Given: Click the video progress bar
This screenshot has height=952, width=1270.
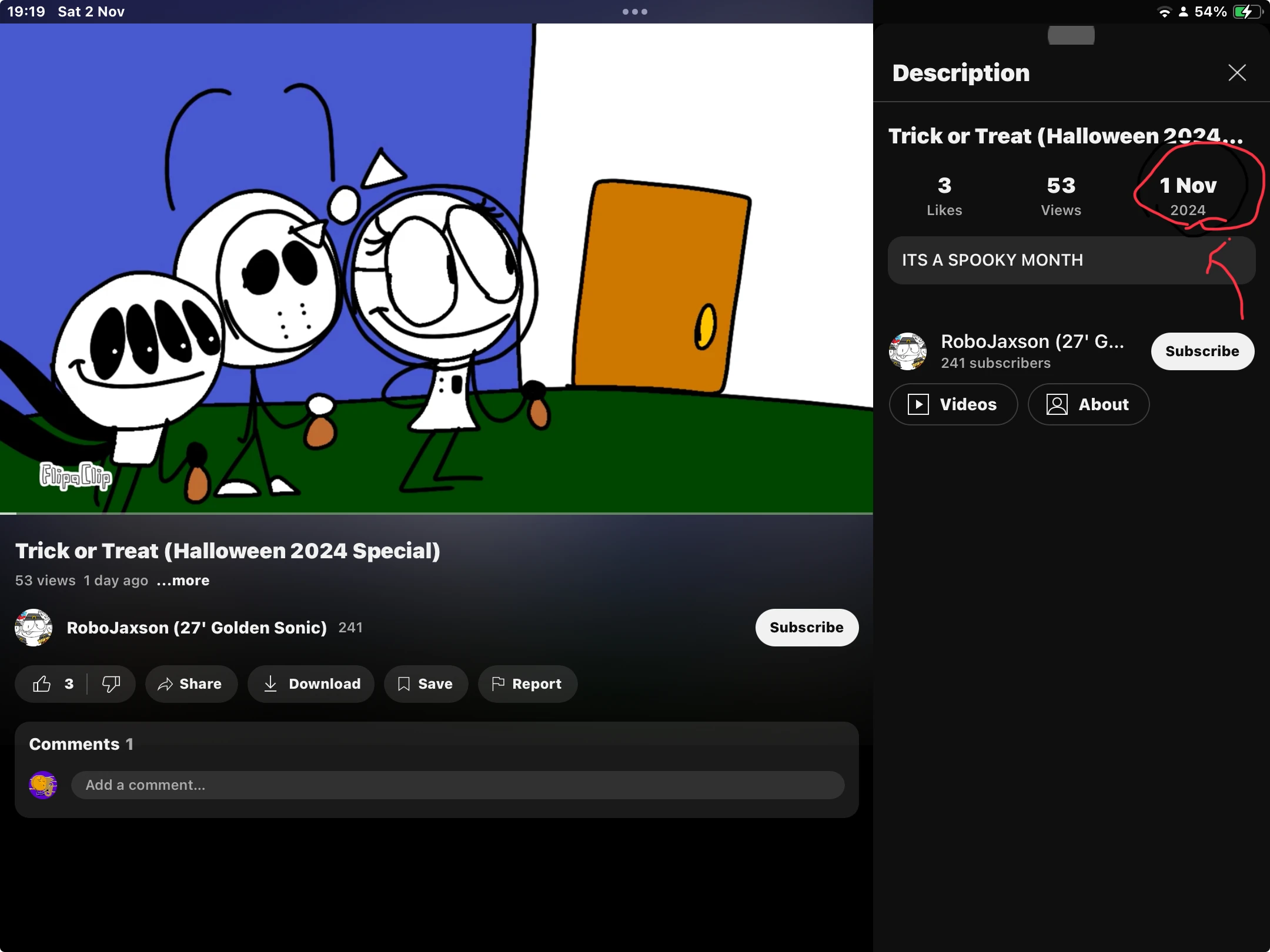Looking at the screenshot, I should [436, 514].
